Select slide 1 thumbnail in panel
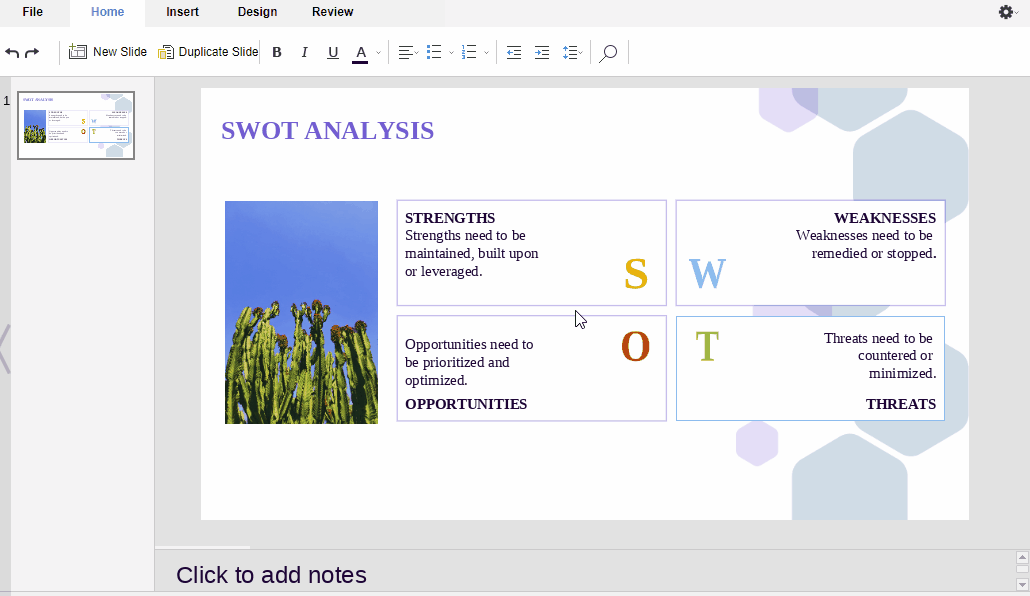The width and height of the screenshot is (1030, 596). pyautogui.click(x=76, y=126)
